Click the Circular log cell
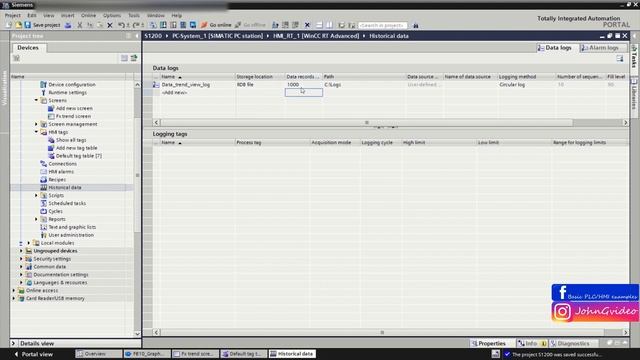This screenshot has width=640, height=360. click(x=527, y=84)
